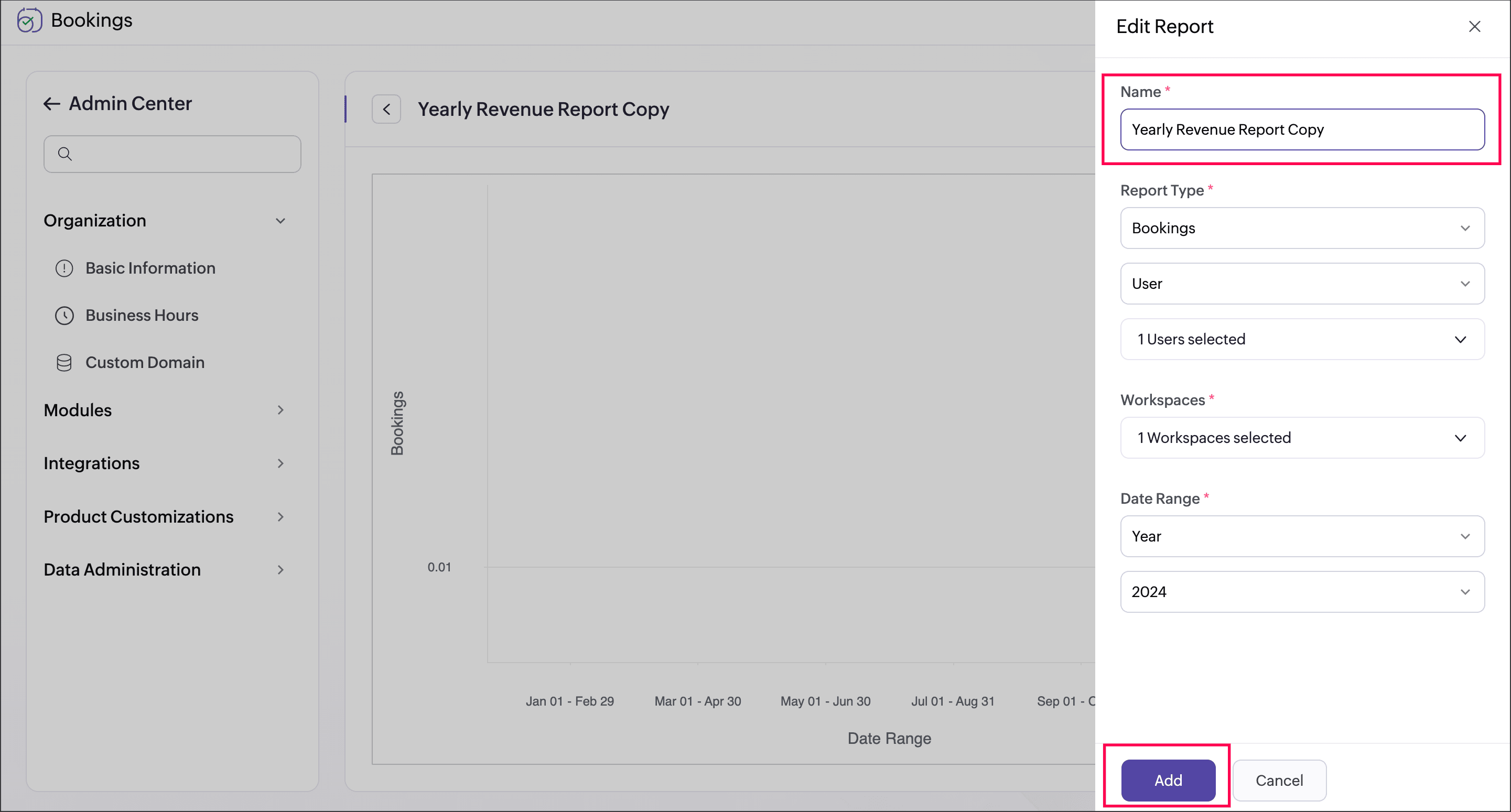
Task: Click the 0.01 y-axis value
Action: pyautogui.click(x=439, y=568)
